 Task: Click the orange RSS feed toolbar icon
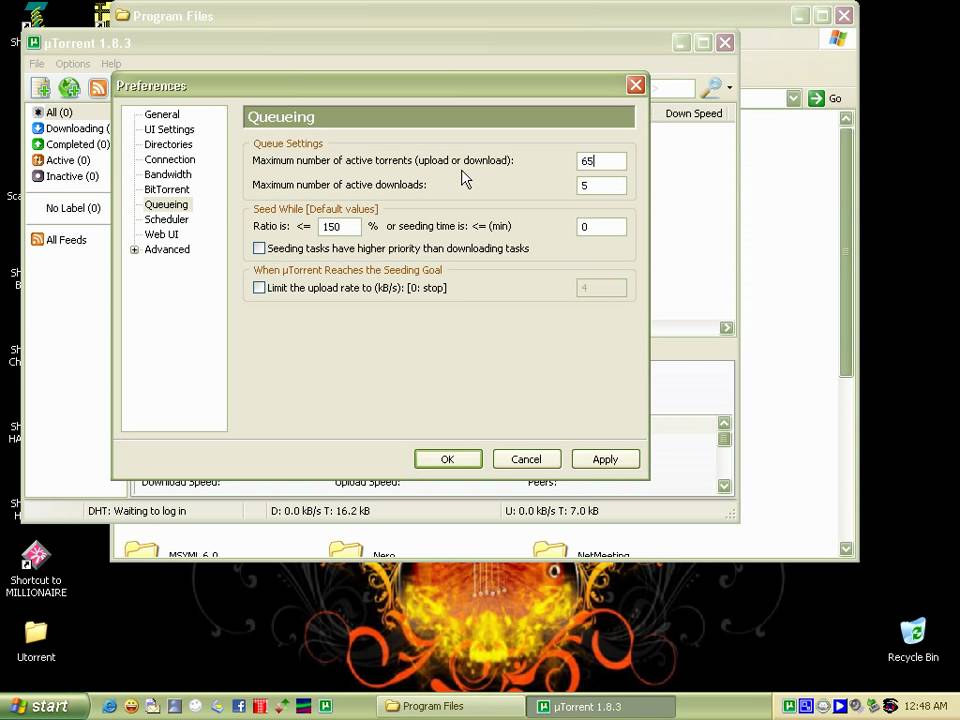(98, 88)
